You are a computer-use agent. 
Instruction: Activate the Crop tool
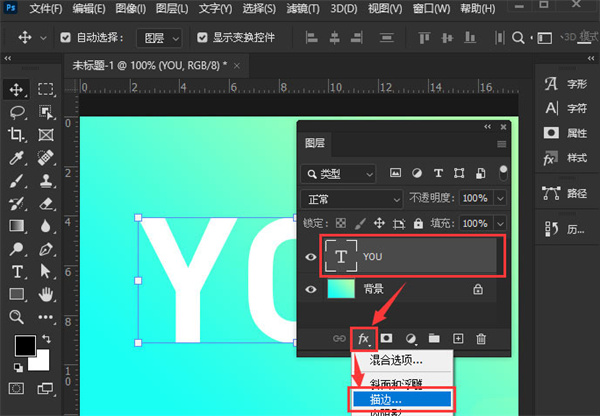click(x=16, y=135)
